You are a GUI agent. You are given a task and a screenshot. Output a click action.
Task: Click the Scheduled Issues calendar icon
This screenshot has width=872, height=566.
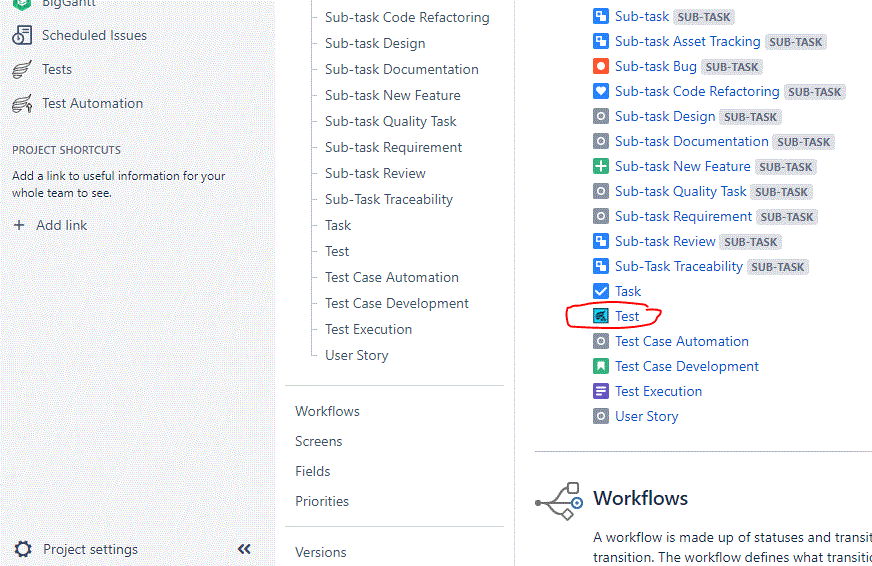tap(22, 35)
